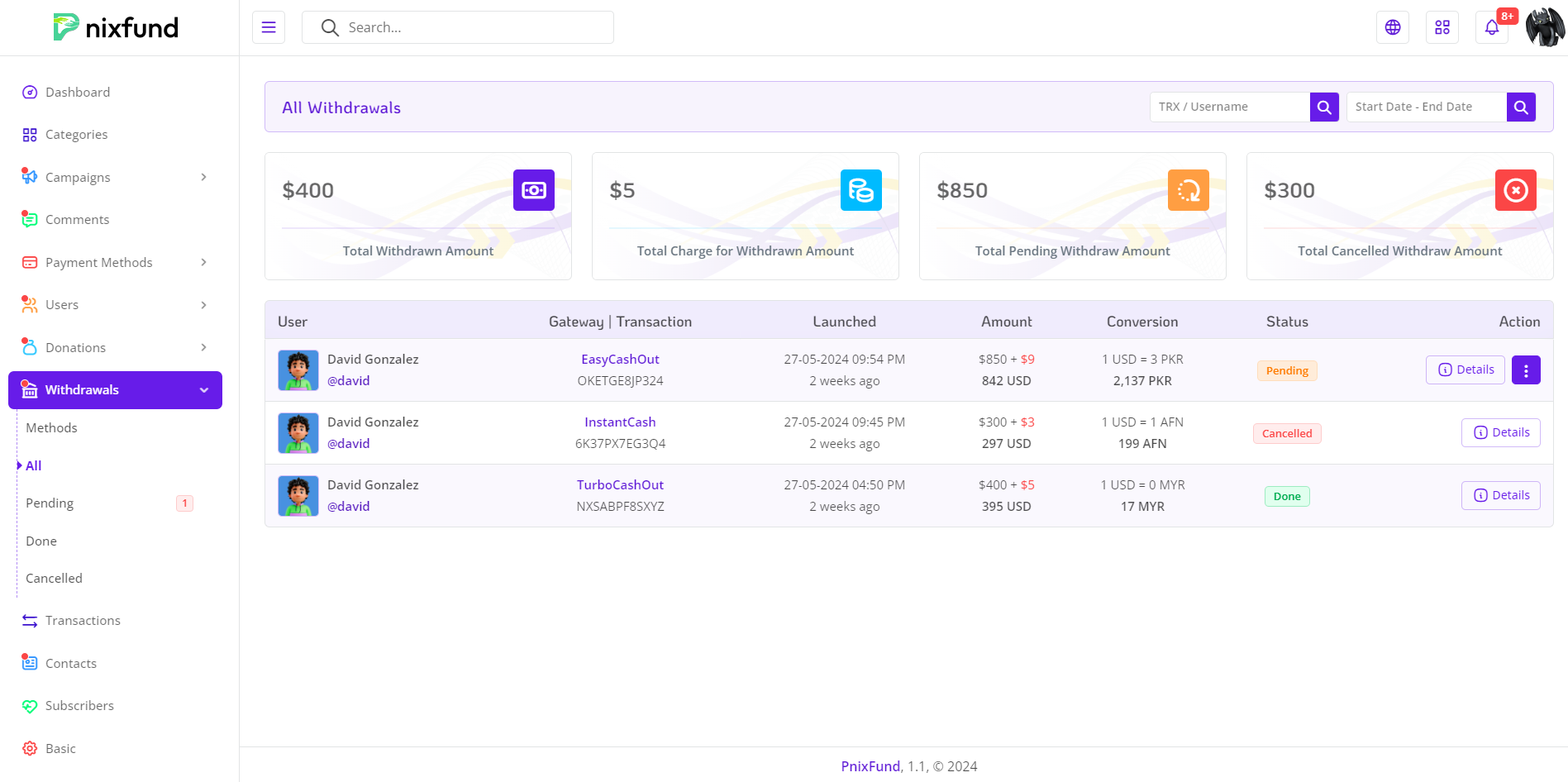
Task: Expand the Users sidebar menu
Action: point(115,305)
